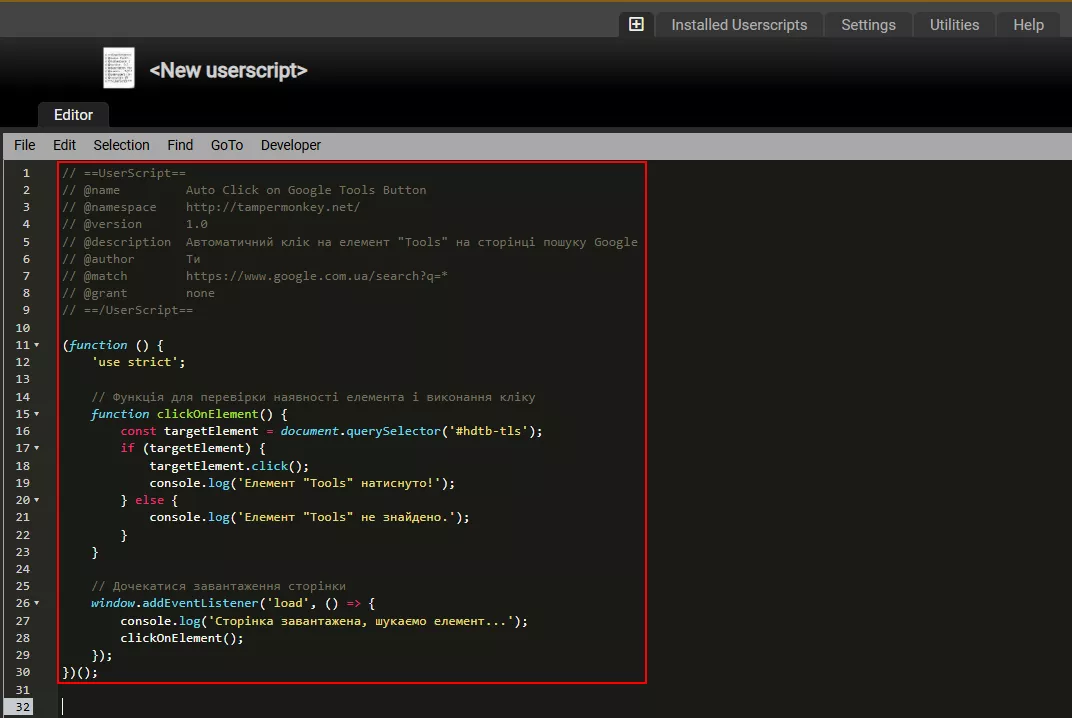Click the @grant value 'none'
The width and height of the screenshot is (1072, 718).
[200, 293]
